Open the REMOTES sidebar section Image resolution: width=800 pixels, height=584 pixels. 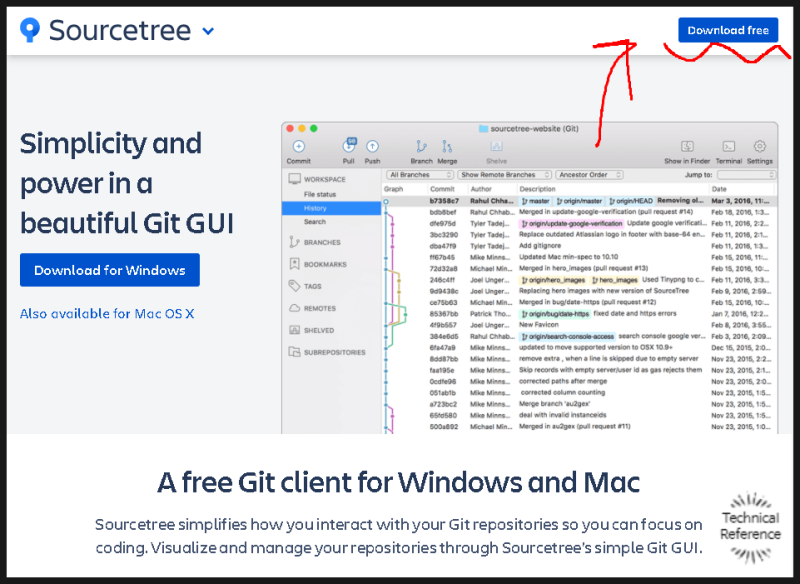point(322,308)
